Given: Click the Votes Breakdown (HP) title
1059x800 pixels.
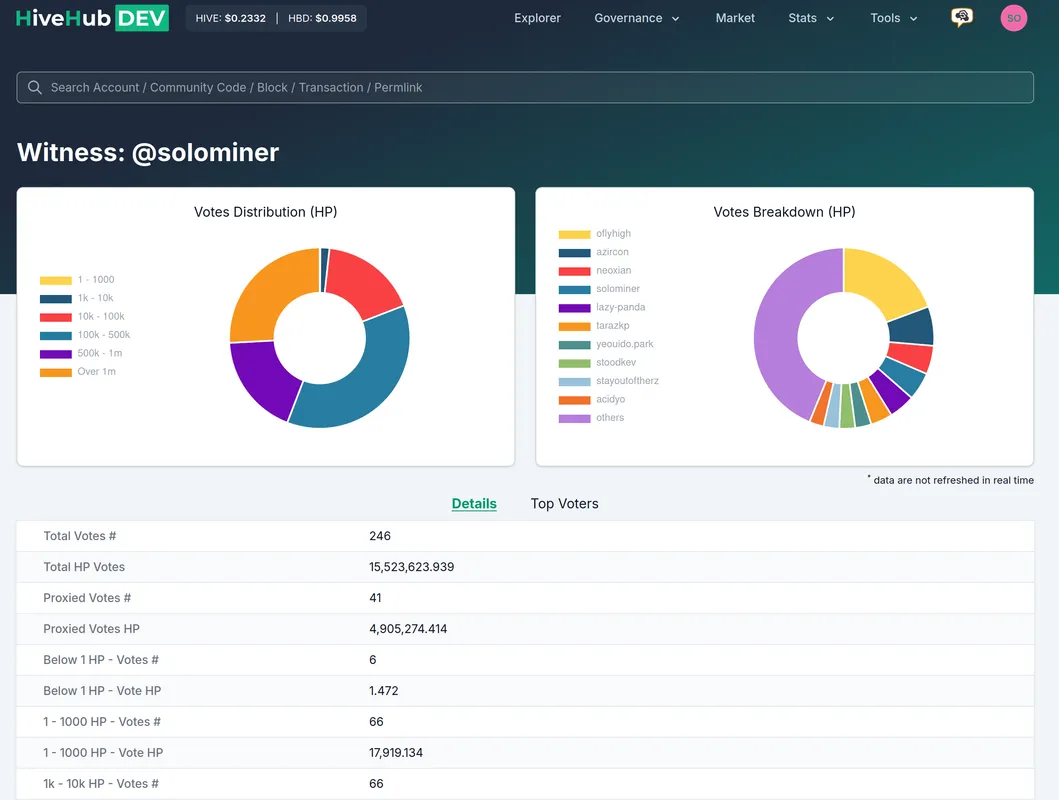Looking at the screenshot, I should click(x=784, y=212).
